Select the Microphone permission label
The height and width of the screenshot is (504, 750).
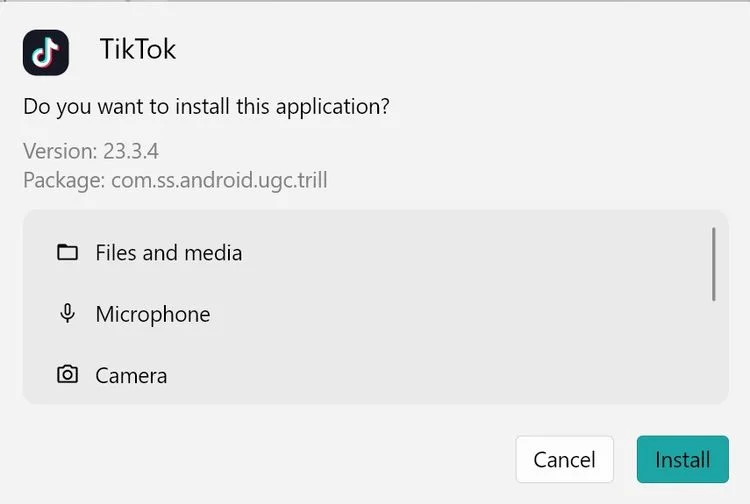153,315
